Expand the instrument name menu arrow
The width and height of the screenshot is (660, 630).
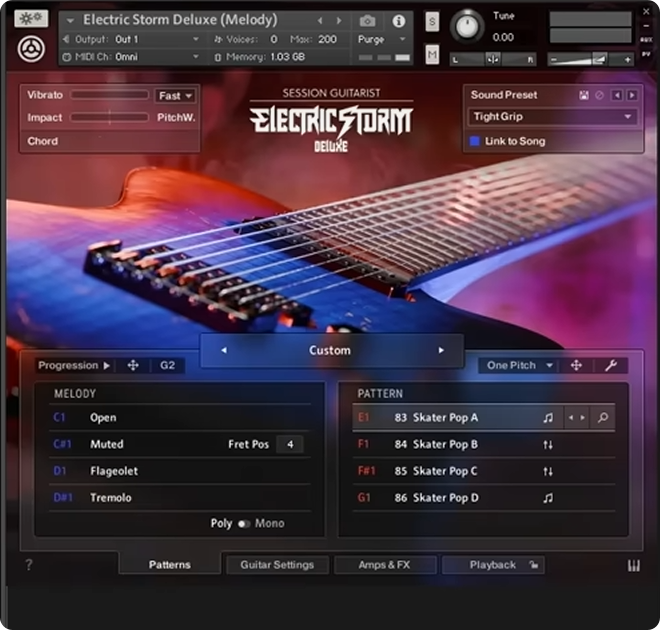[x=70, y=20]
